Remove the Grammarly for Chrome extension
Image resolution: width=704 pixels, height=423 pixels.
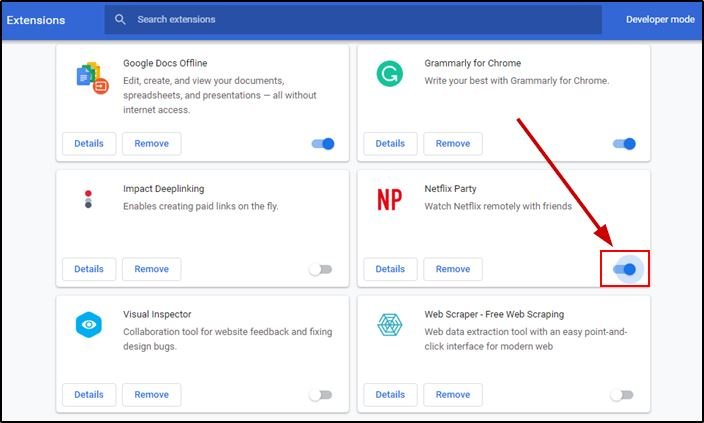point(453,144)
